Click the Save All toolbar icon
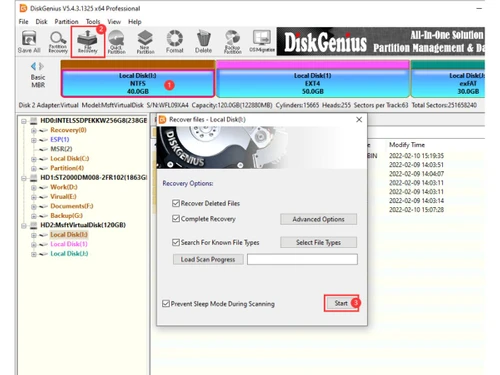500x375 pixels. coord(29,42)
